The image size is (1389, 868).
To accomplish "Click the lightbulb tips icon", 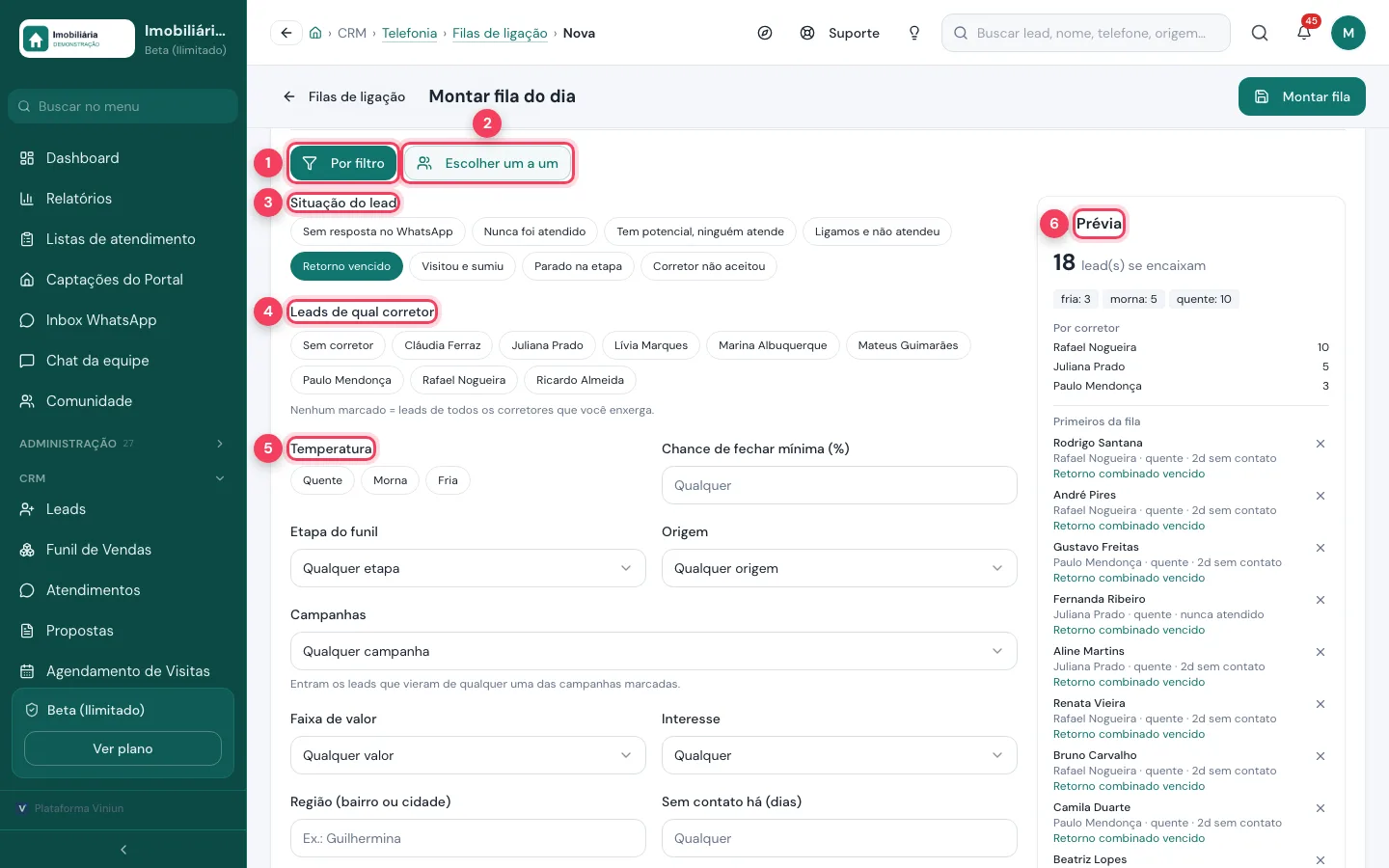I will (914, 33).
